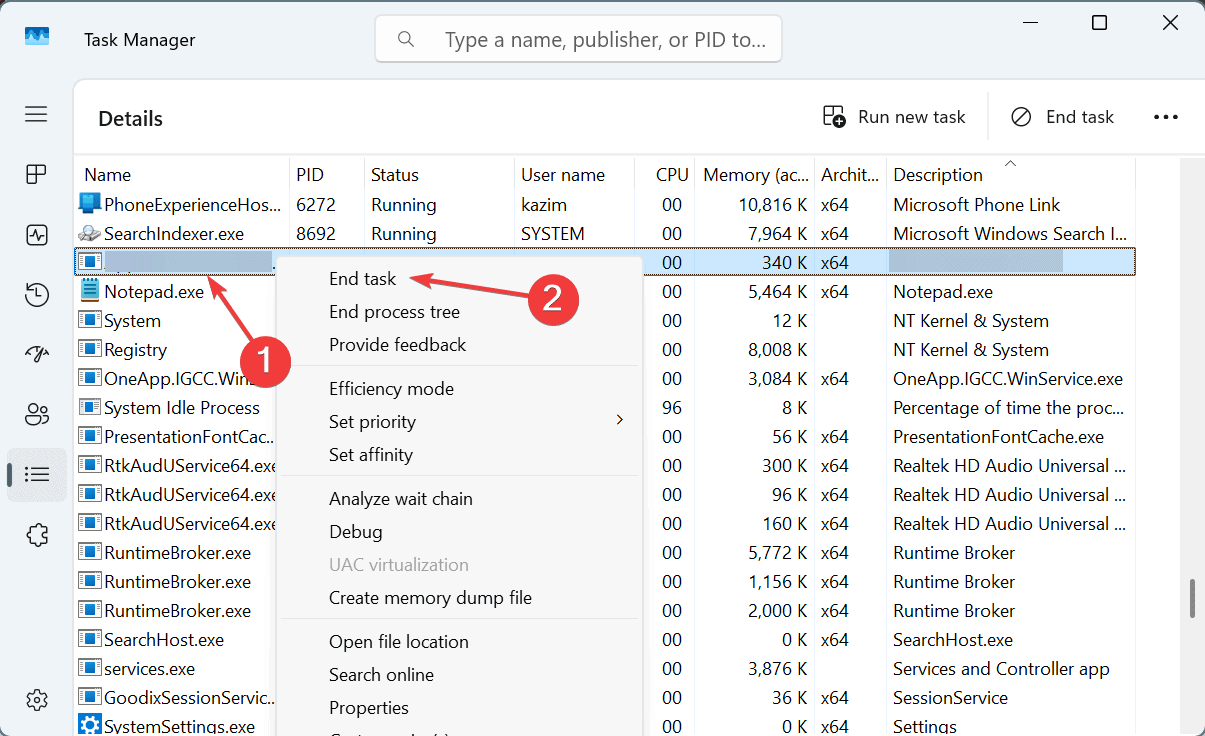Sort by the Architecture column header
The image size is (1205, 736).
coord(850,175)
